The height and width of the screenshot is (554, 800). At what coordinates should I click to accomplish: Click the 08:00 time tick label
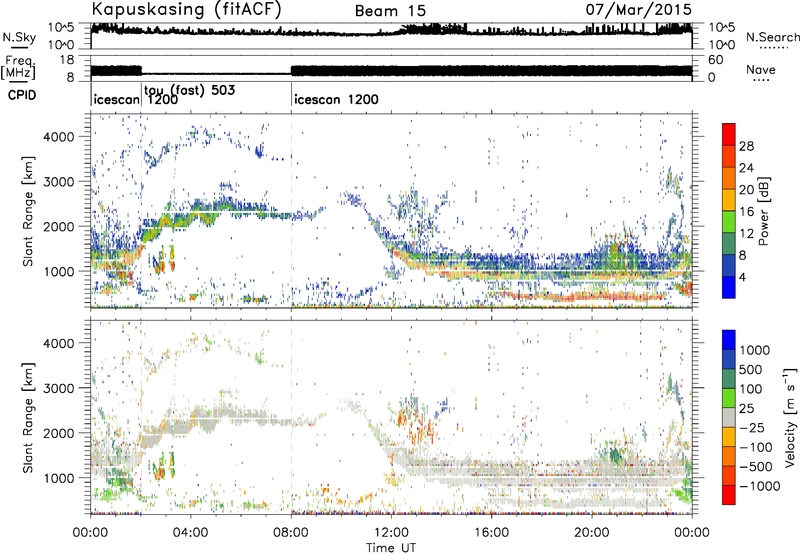click(291, 533)
